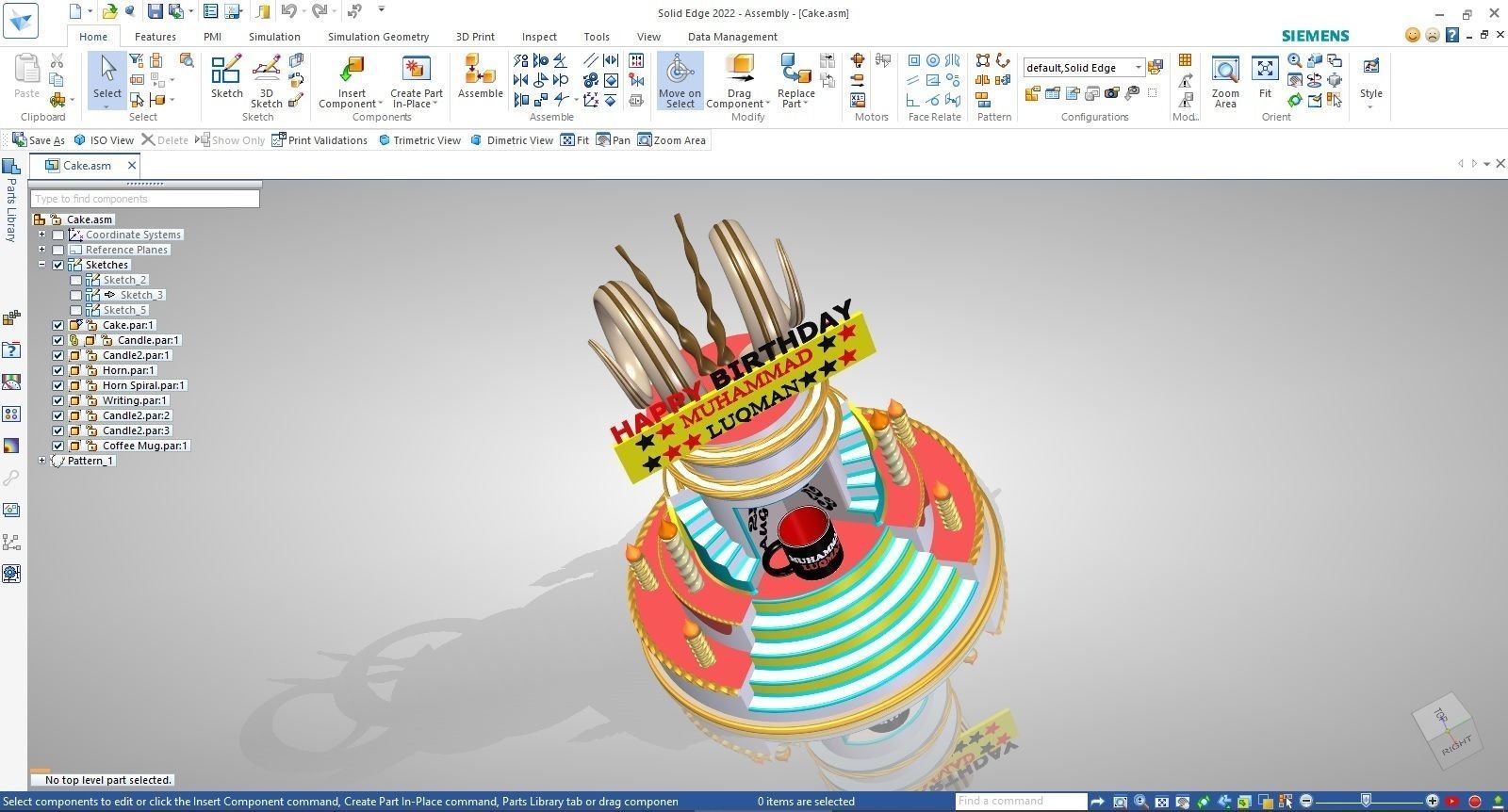Fit the model using Fit icon
Screen dimensions: 1508x812
[1265, 71]
